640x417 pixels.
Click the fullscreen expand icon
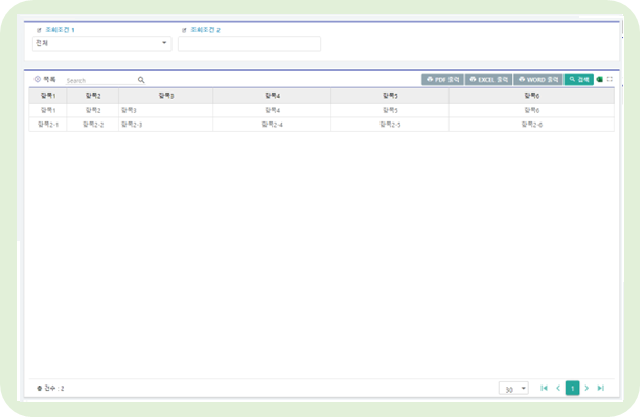coord(610,79)
